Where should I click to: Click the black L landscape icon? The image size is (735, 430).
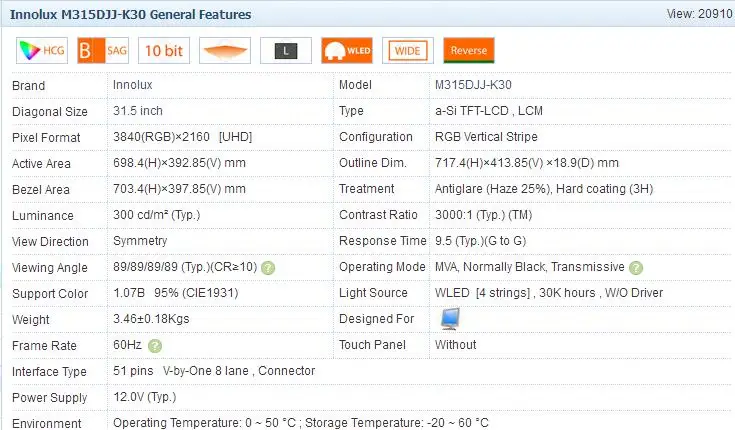(286, 50)
